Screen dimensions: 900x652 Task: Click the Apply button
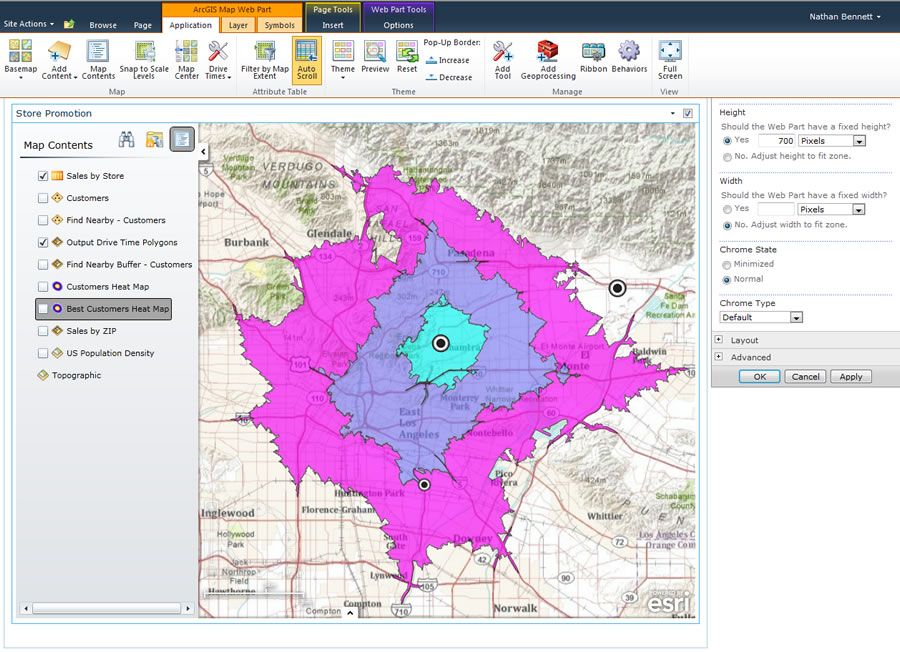click(850, 376)
